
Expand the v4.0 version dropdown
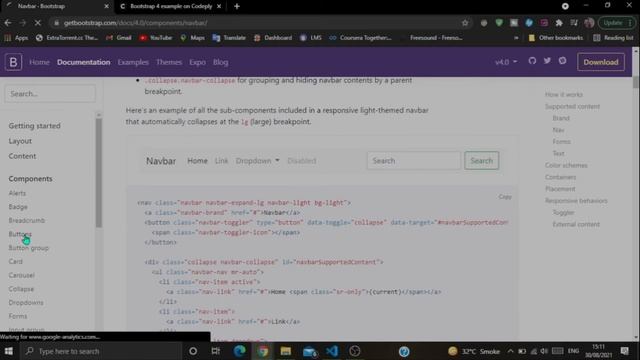point(506,62)
